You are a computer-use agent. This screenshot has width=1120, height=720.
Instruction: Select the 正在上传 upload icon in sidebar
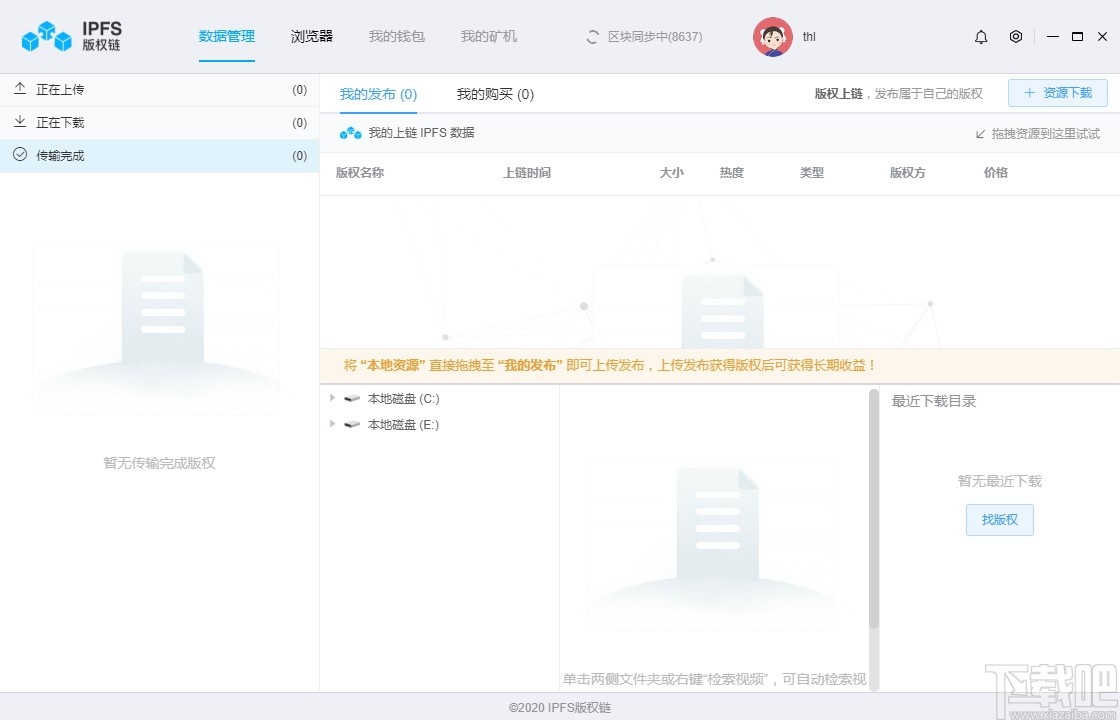(22, 89)
